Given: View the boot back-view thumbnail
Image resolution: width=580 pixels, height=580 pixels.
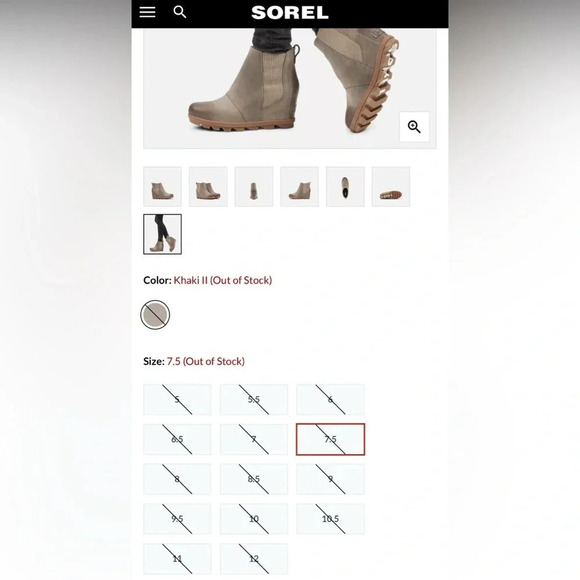Looking at the screenshot, I should click(254, 187).
